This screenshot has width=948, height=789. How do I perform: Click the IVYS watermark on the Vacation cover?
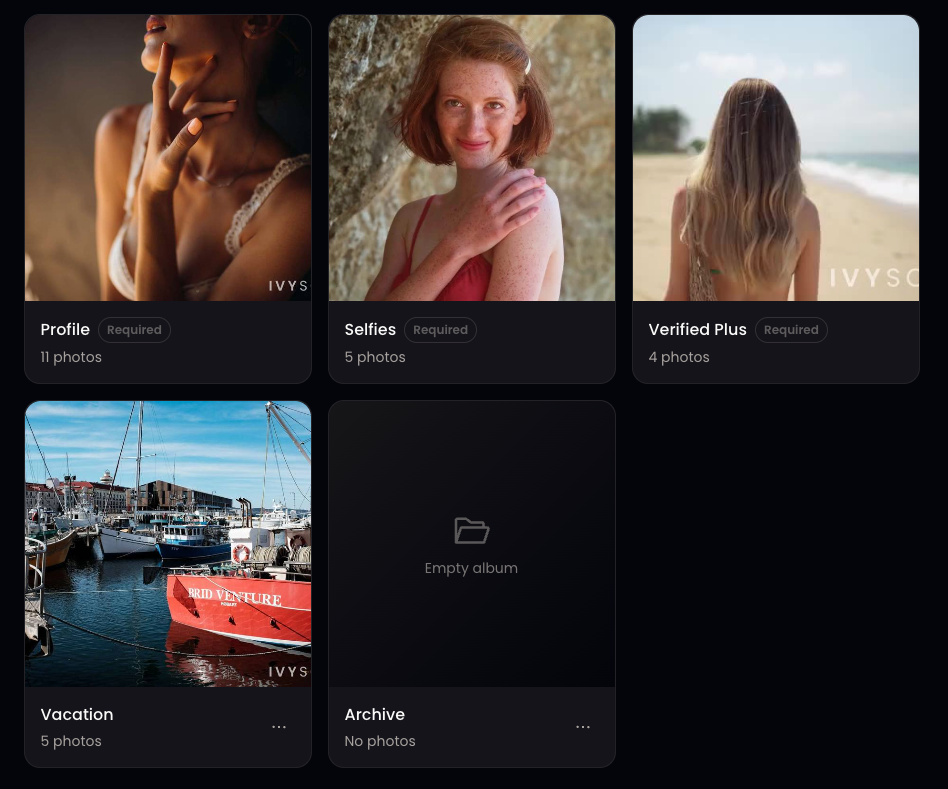tap(288, 670)
